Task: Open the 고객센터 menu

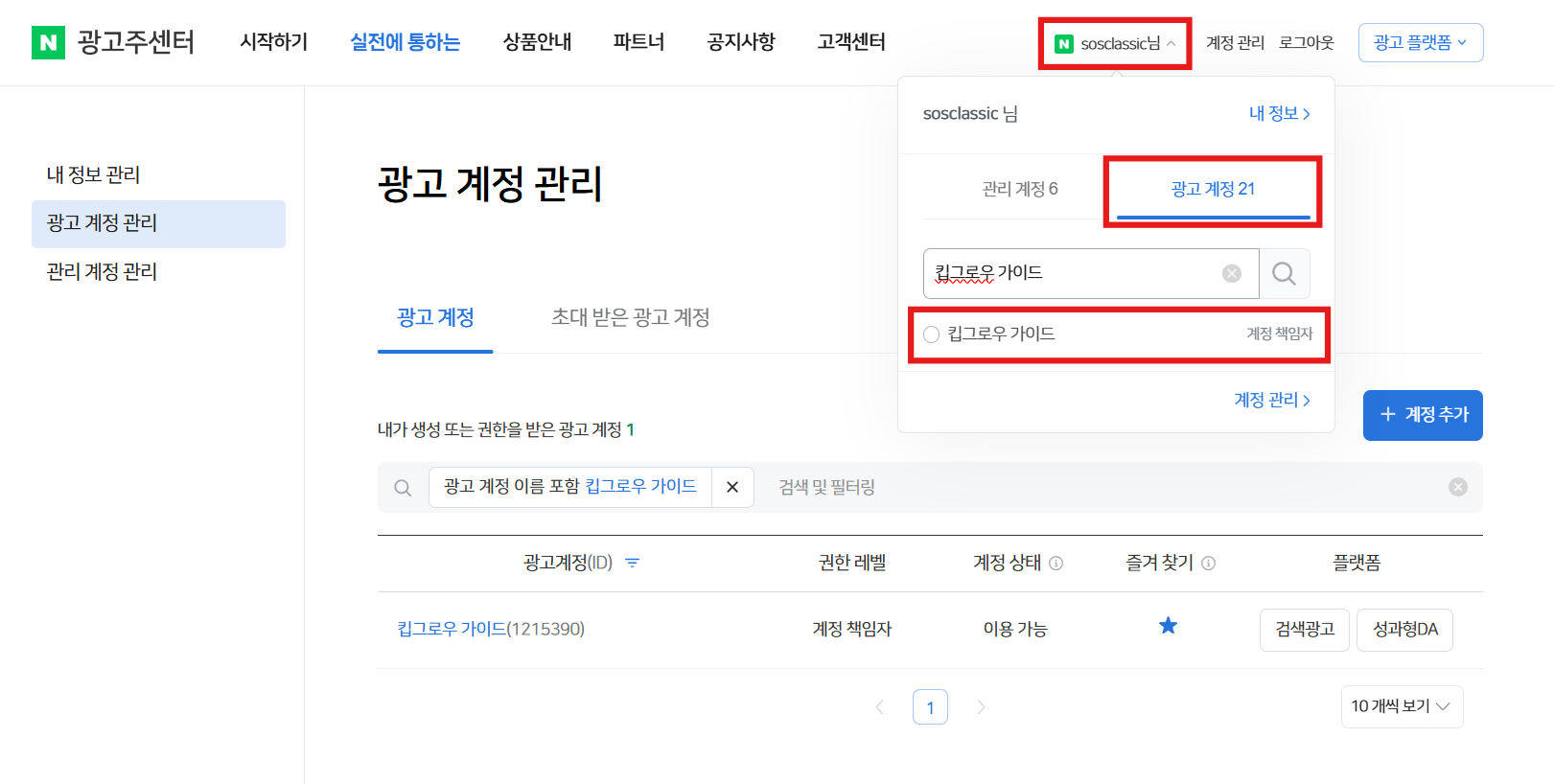Action: 851,42
